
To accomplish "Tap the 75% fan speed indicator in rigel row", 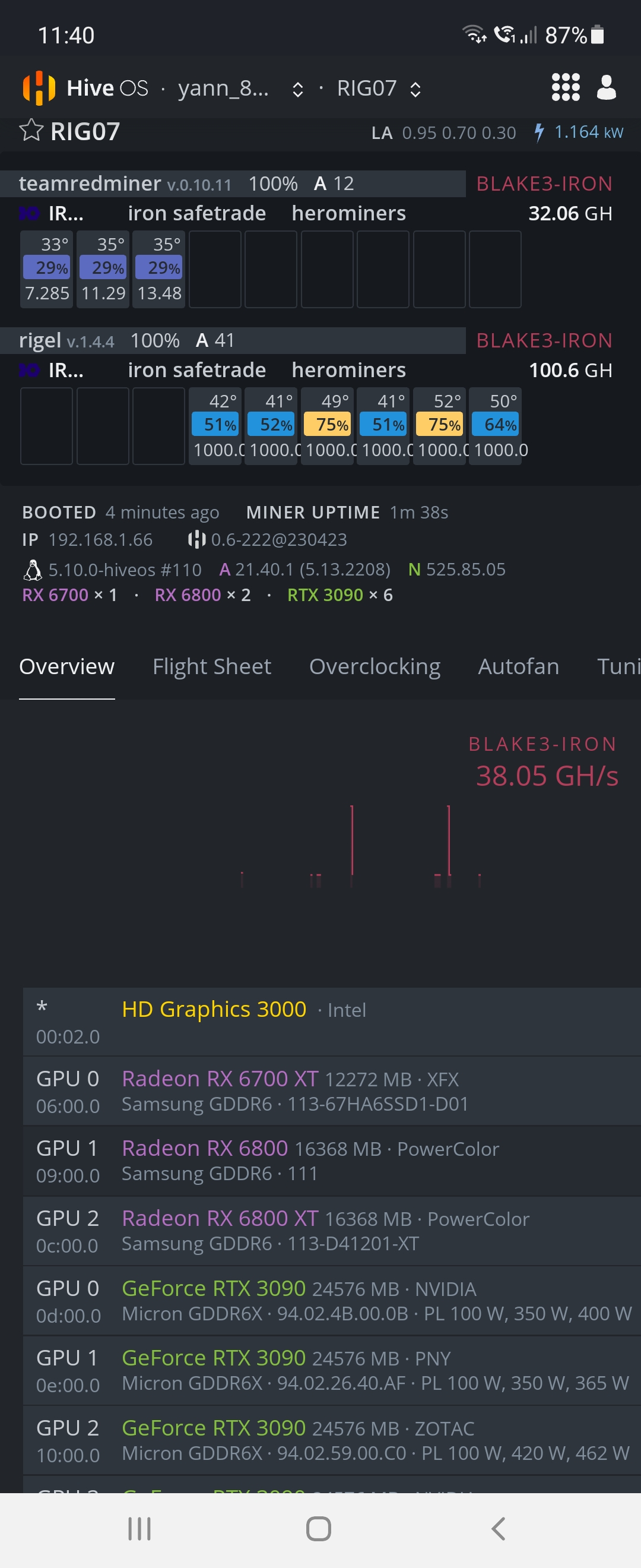I will click(x=327, y=425).
